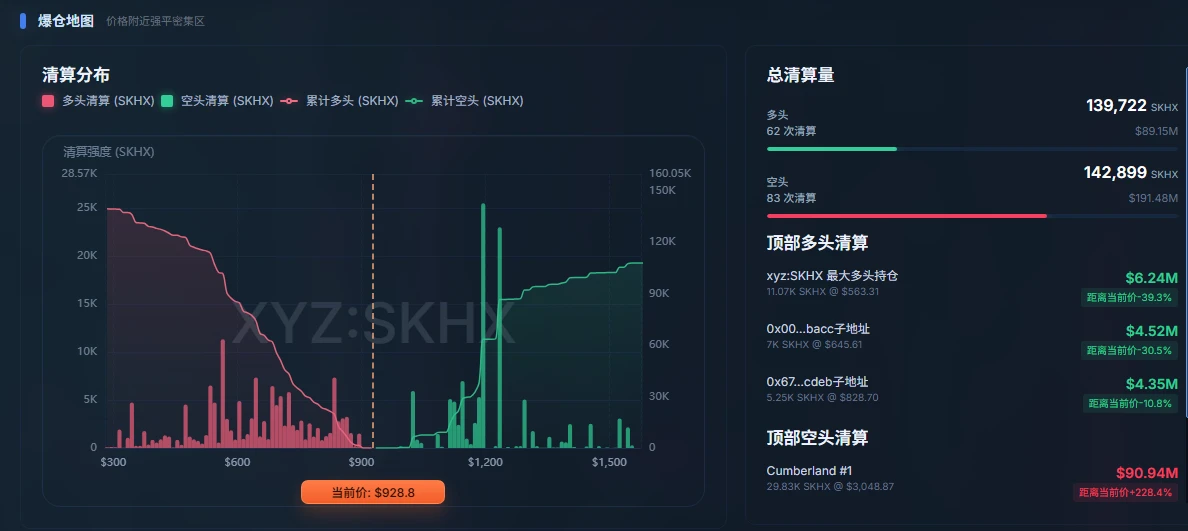The width and height of the screenshot is (1188, 531).
Task: Click the $90.94M short liquidation amount
Action: point(1147,473)
